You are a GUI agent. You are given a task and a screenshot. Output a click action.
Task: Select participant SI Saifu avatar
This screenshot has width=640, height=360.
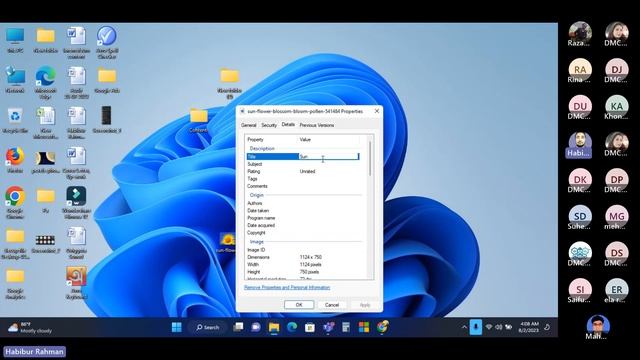(580, 291)
